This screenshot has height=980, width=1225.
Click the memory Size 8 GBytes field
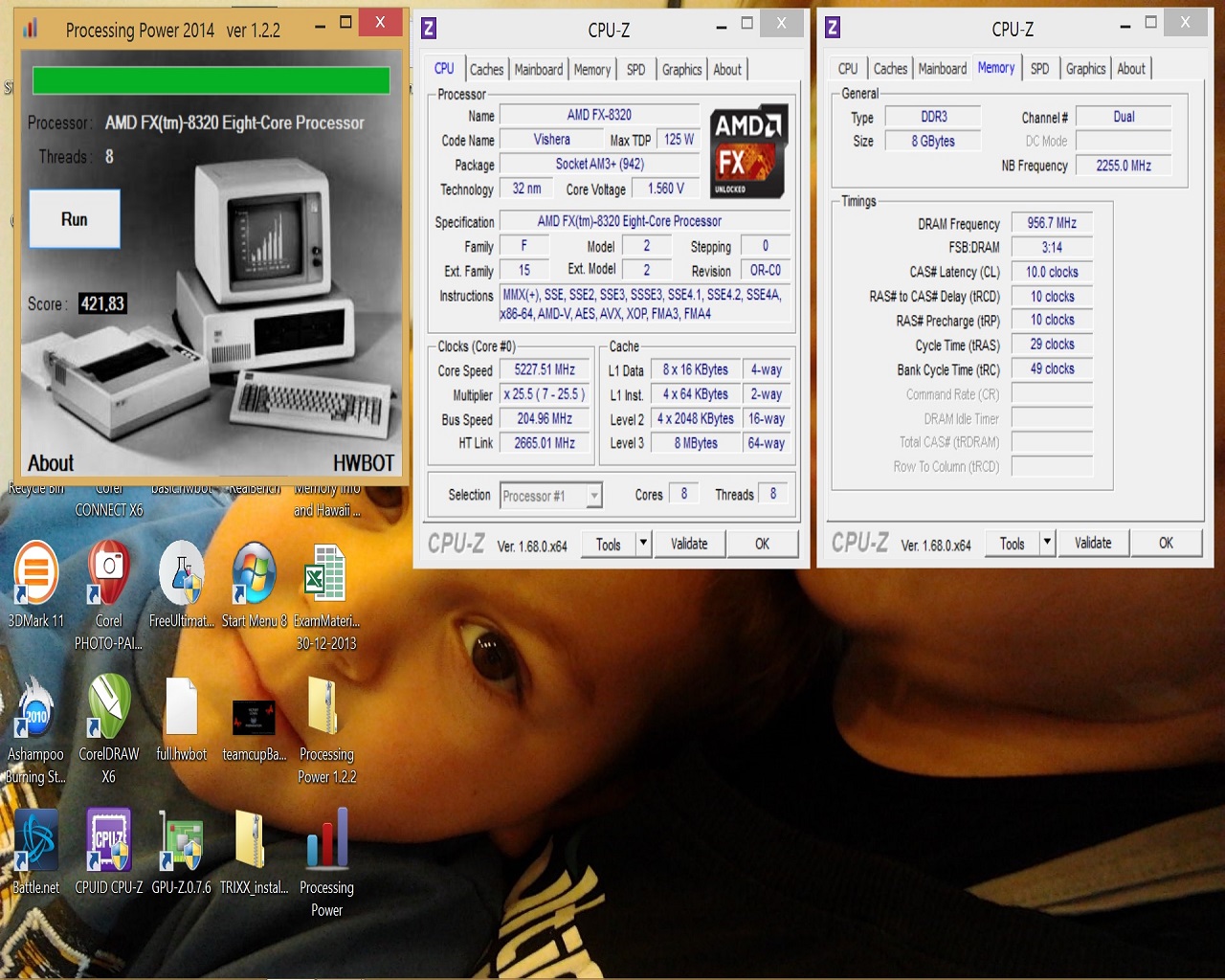(933, 141)
